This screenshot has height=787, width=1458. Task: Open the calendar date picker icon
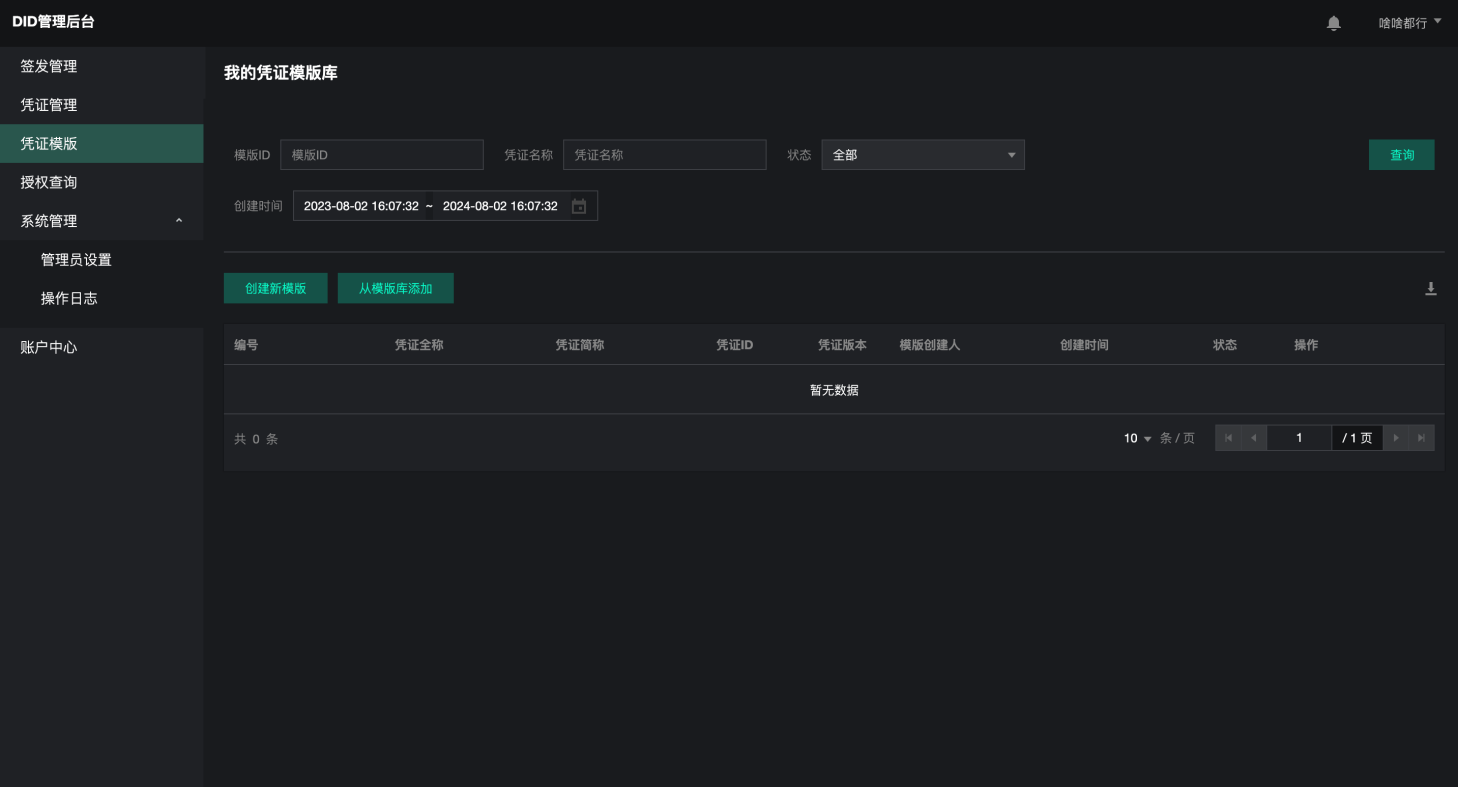[x=579, y=206]
